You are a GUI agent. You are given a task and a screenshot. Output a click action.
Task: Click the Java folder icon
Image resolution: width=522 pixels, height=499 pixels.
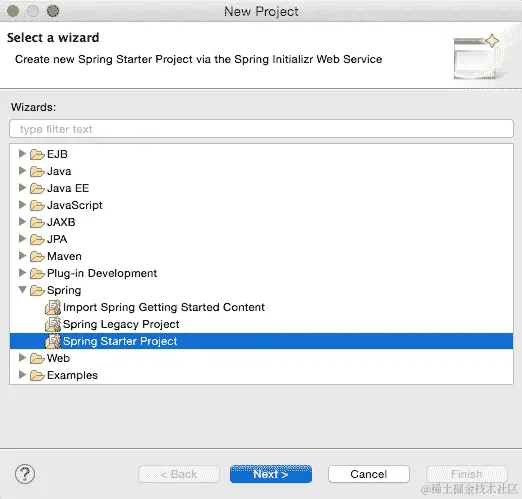point(37,171)
